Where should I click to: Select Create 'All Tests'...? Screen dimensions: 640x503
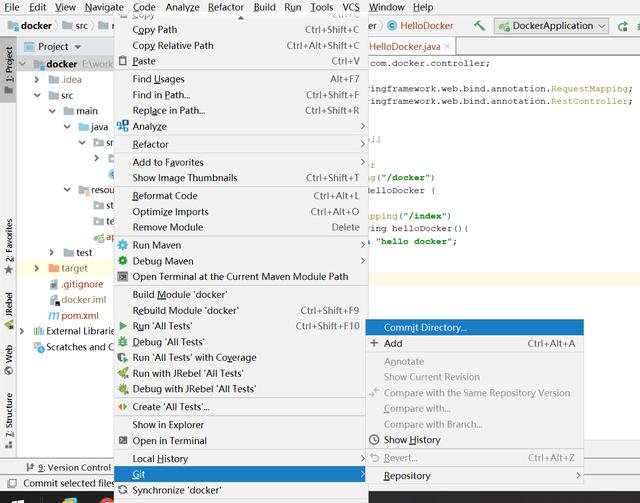[x=241, y=407]
